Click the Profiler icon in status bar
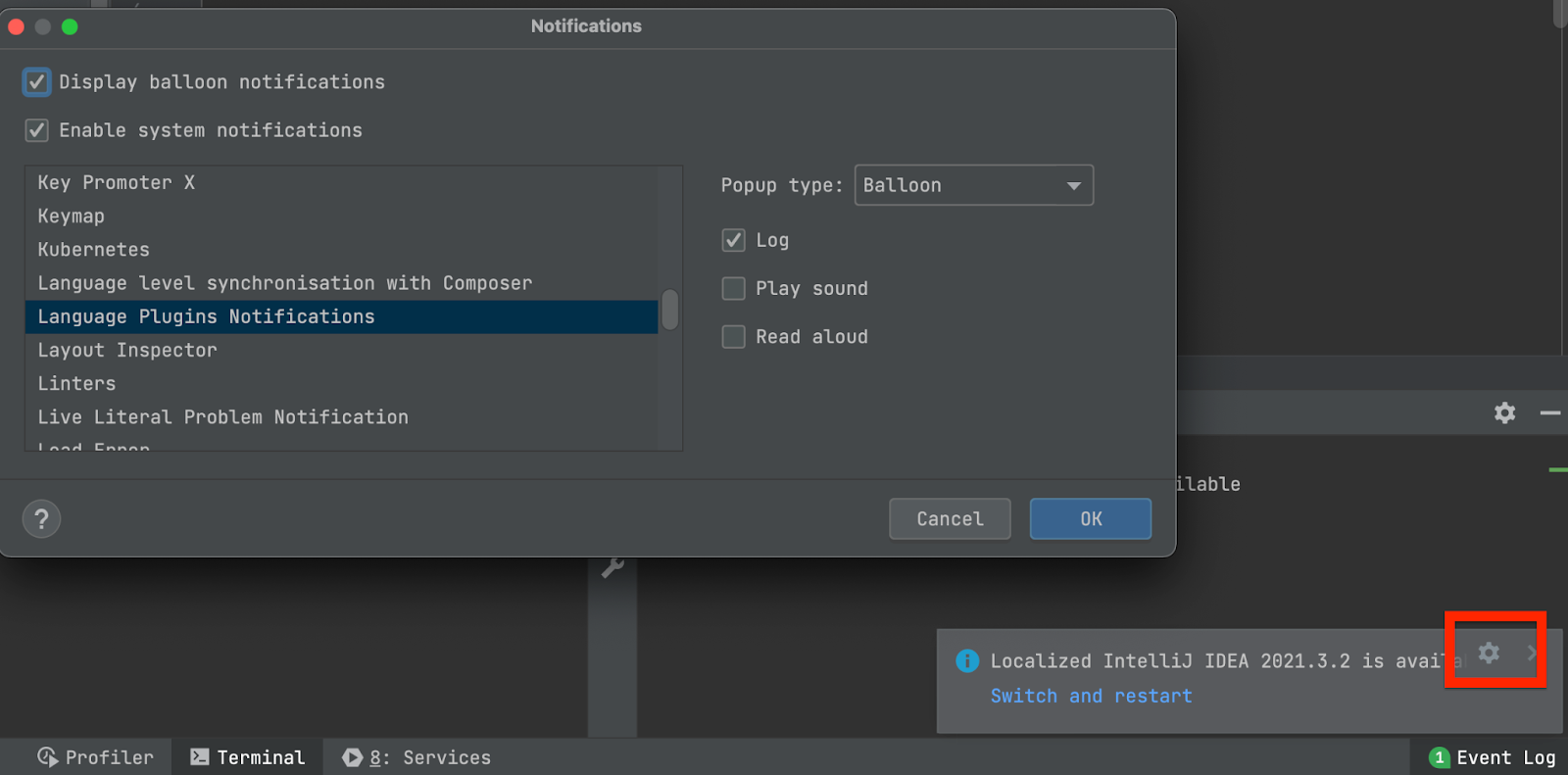 (x=47, y=757)
